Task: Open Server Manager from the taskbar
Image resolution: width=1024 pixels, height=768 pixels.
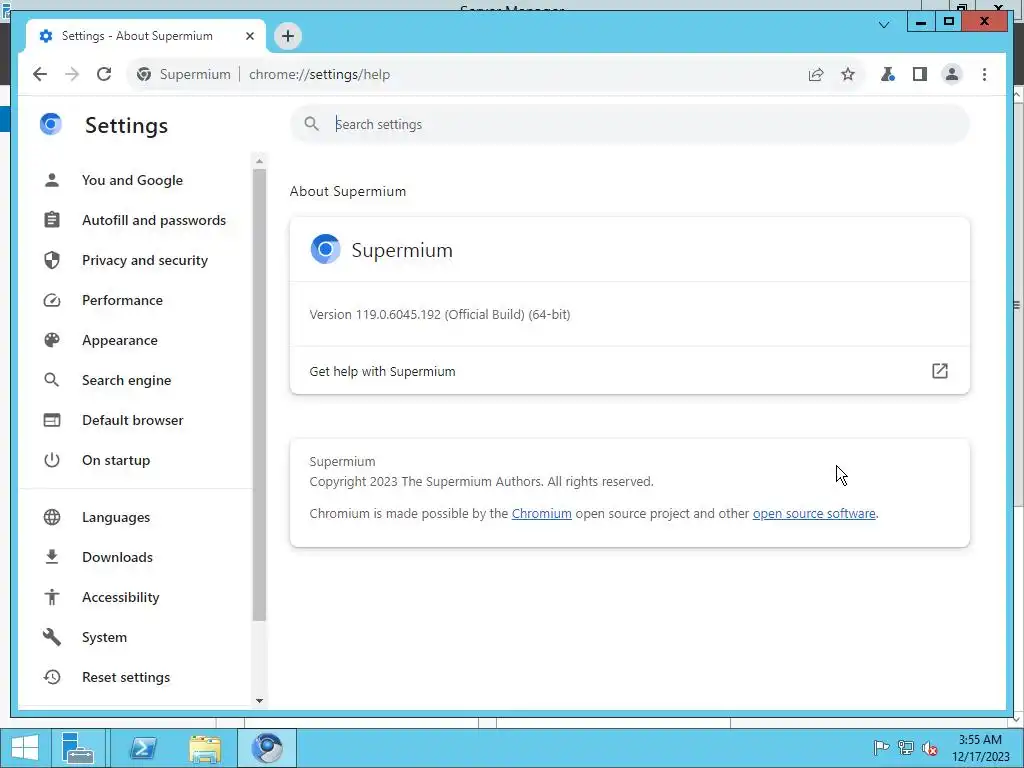Action: pos(78,748)
